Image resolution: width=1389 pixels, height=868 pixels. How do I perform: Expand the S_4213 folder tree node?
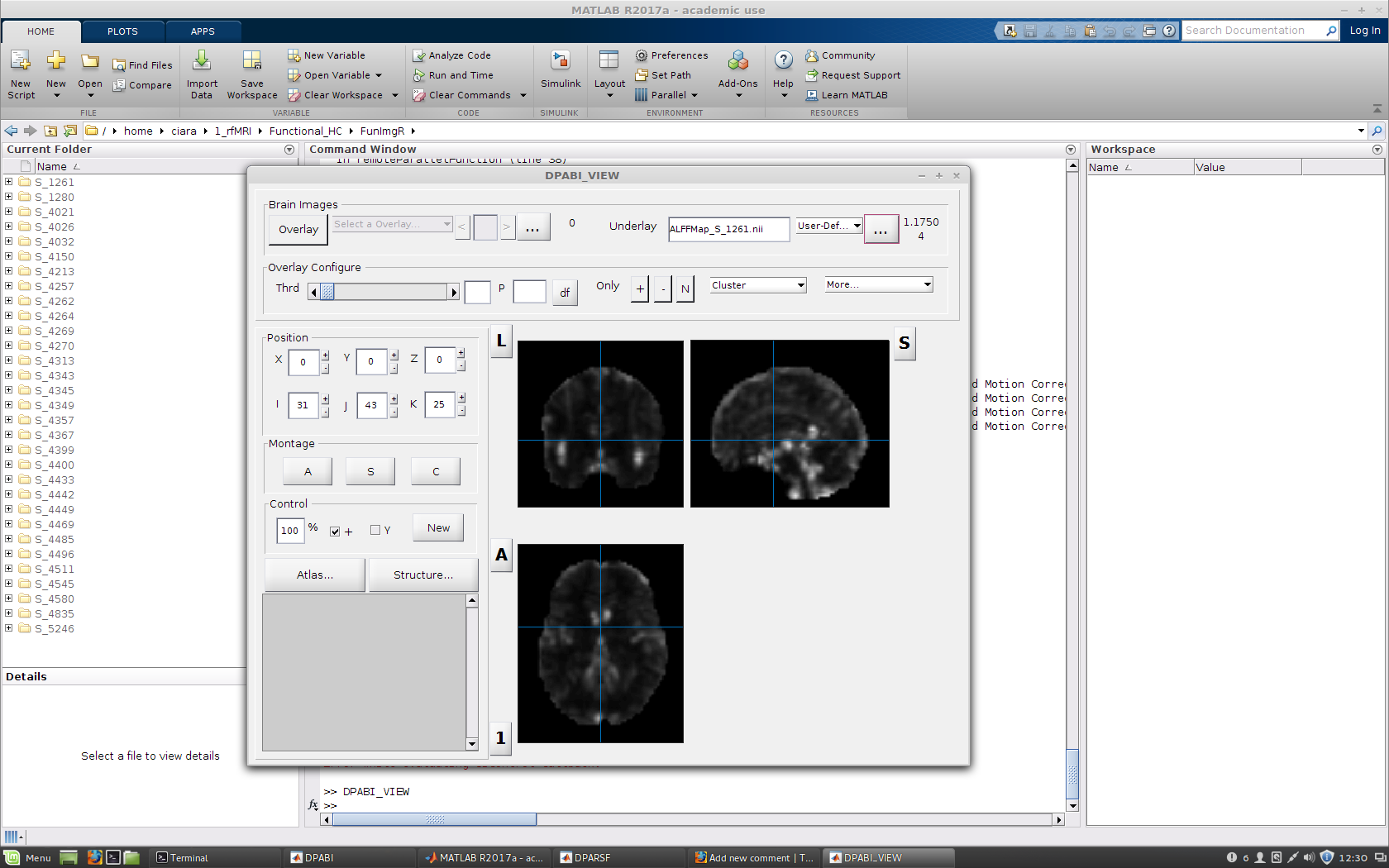[8, 271]
